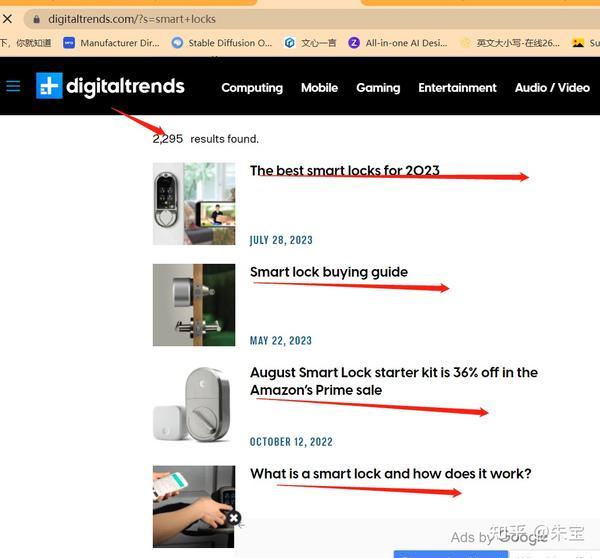Open the hamburger menu icon

(13, 86)
